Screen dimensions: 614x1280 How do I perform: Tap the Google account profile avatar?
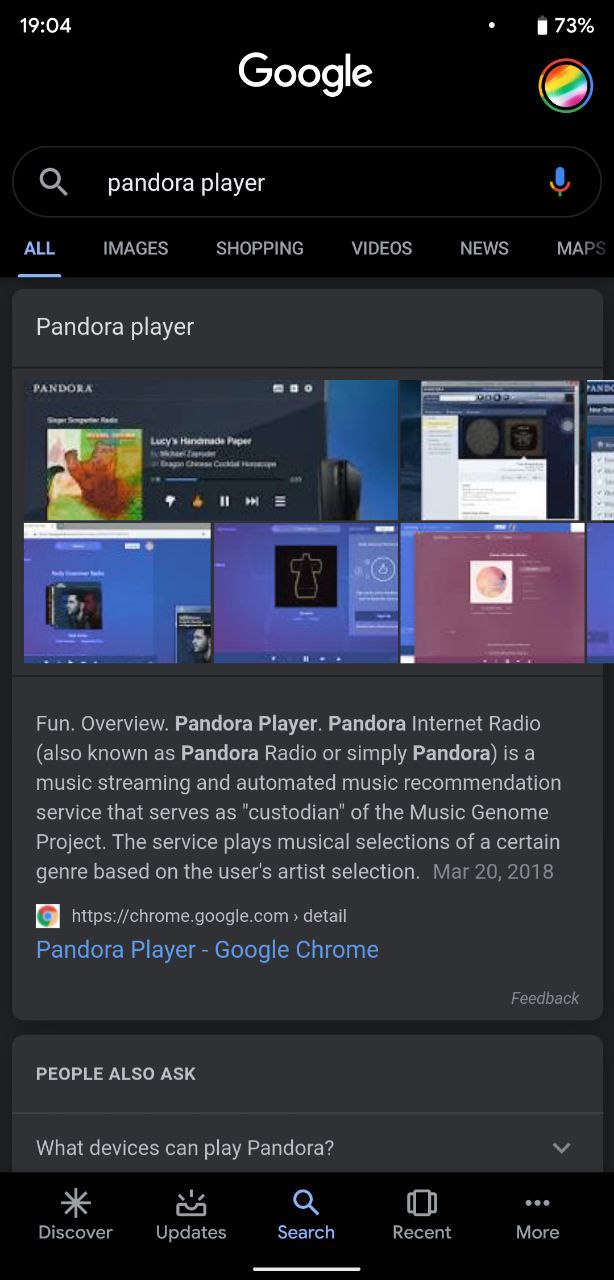(x=566, y=85)
